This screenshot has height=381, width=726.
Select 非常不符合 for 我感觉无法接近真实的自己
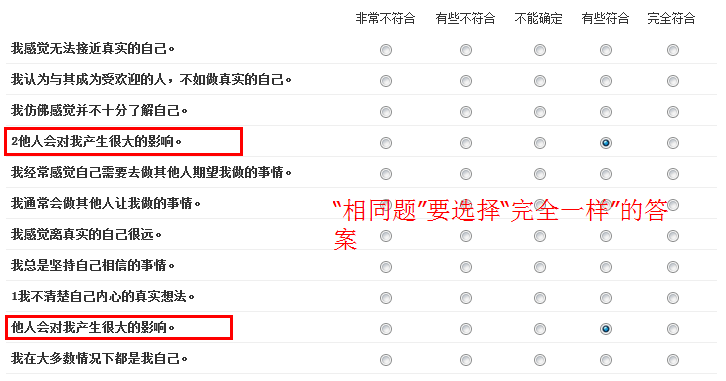386,50
